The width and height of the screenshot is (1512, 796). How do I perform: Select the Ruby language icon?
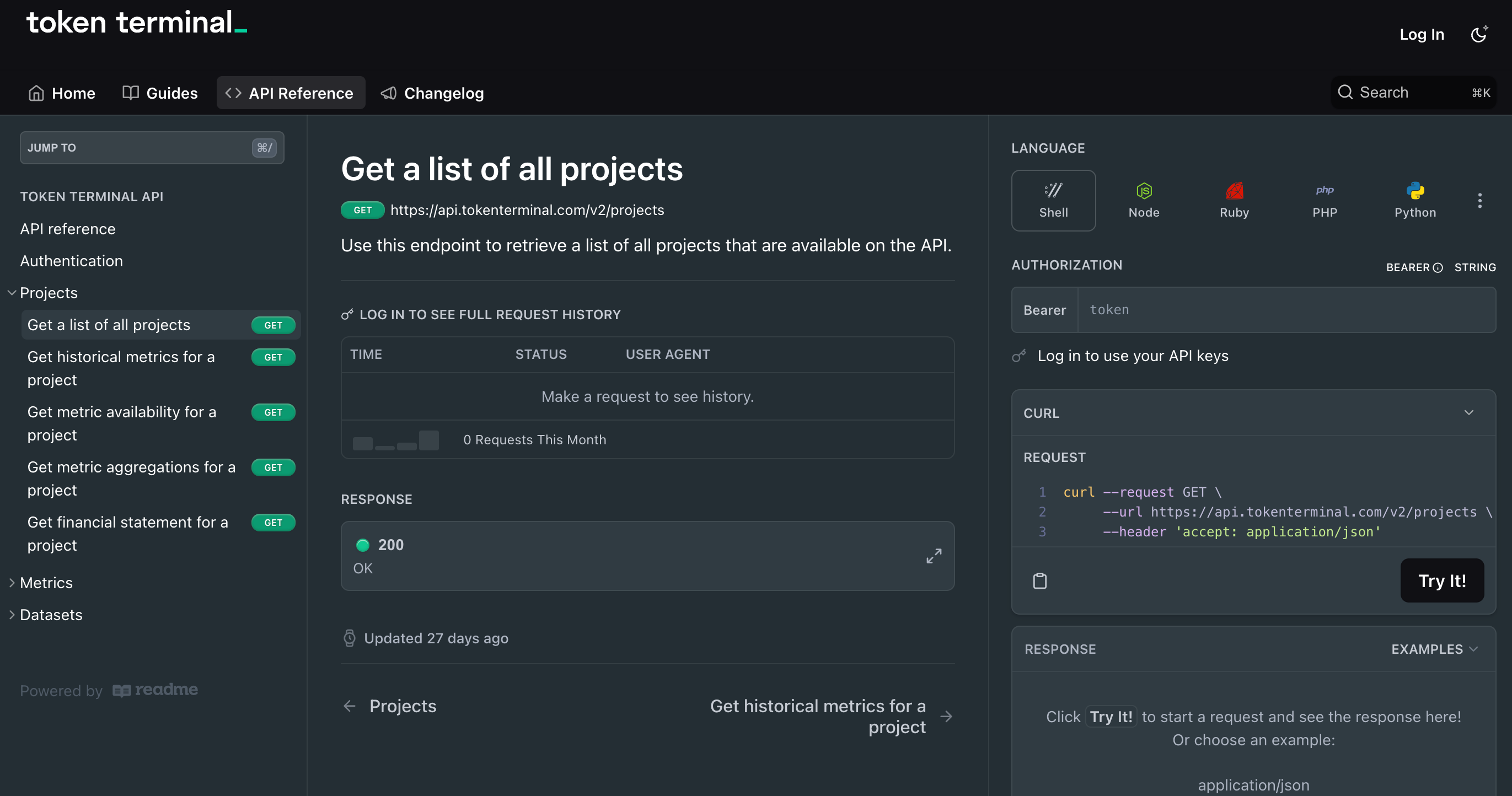pos(1234,200)
